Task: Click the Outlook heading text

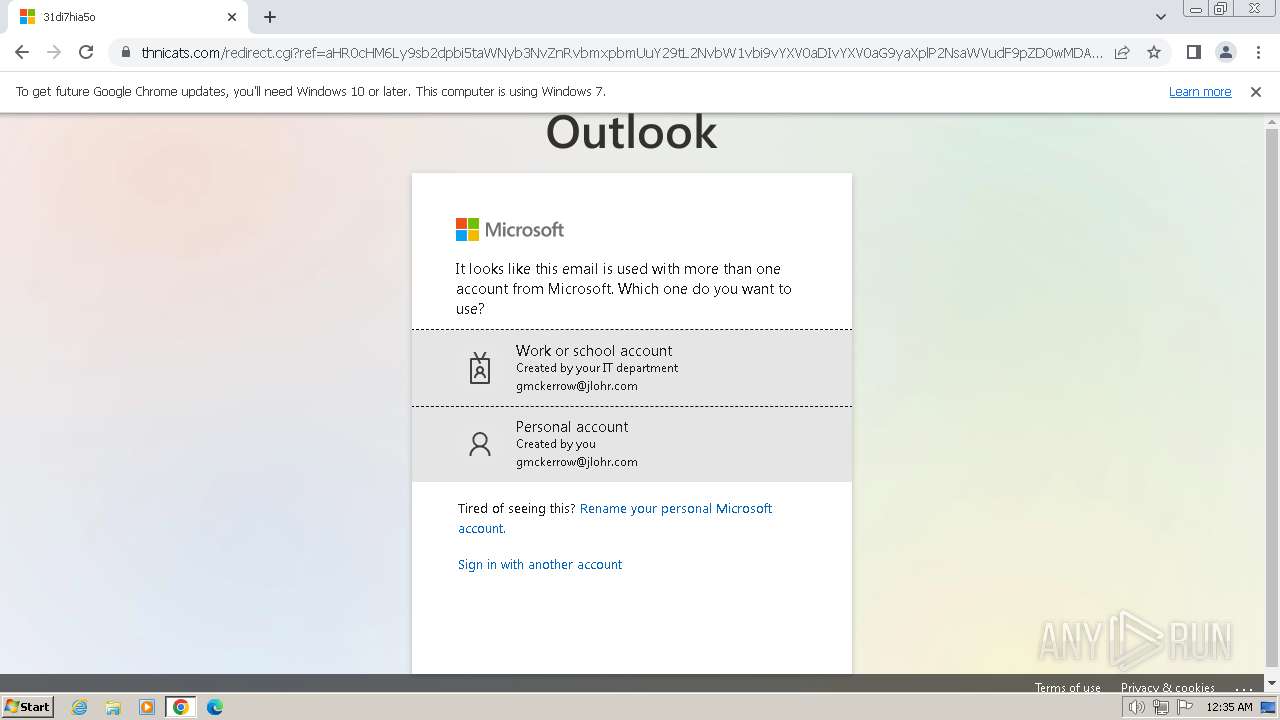Action: tap(632, 132)
